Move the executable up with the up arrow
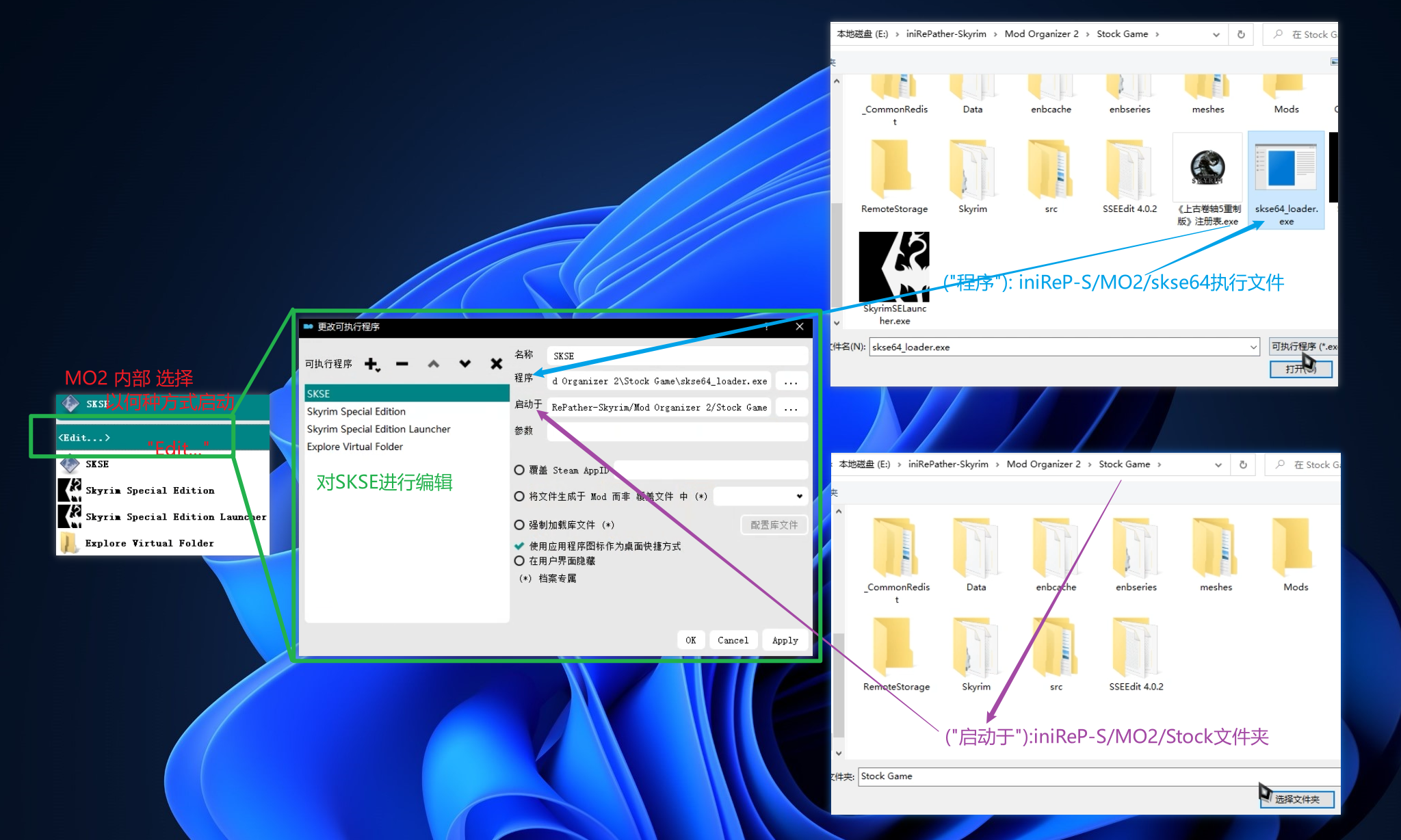The image size is (1401, 840). point(434,364)
